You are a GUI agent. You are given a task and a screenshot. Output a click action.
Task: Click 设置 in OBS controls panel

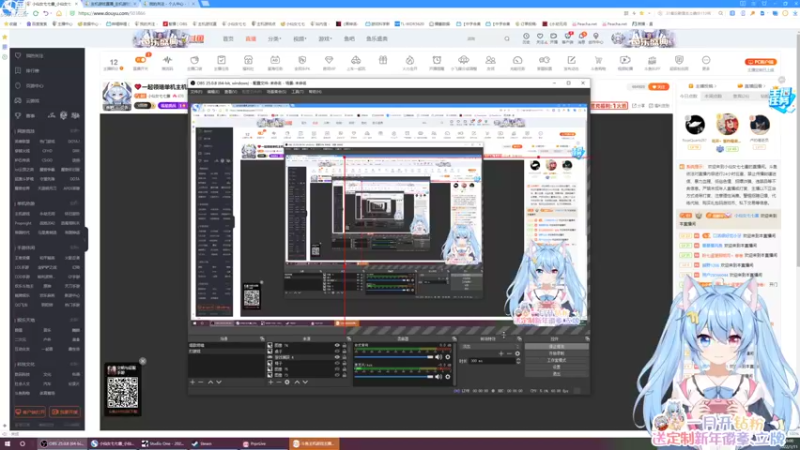[x=557, y=367]
